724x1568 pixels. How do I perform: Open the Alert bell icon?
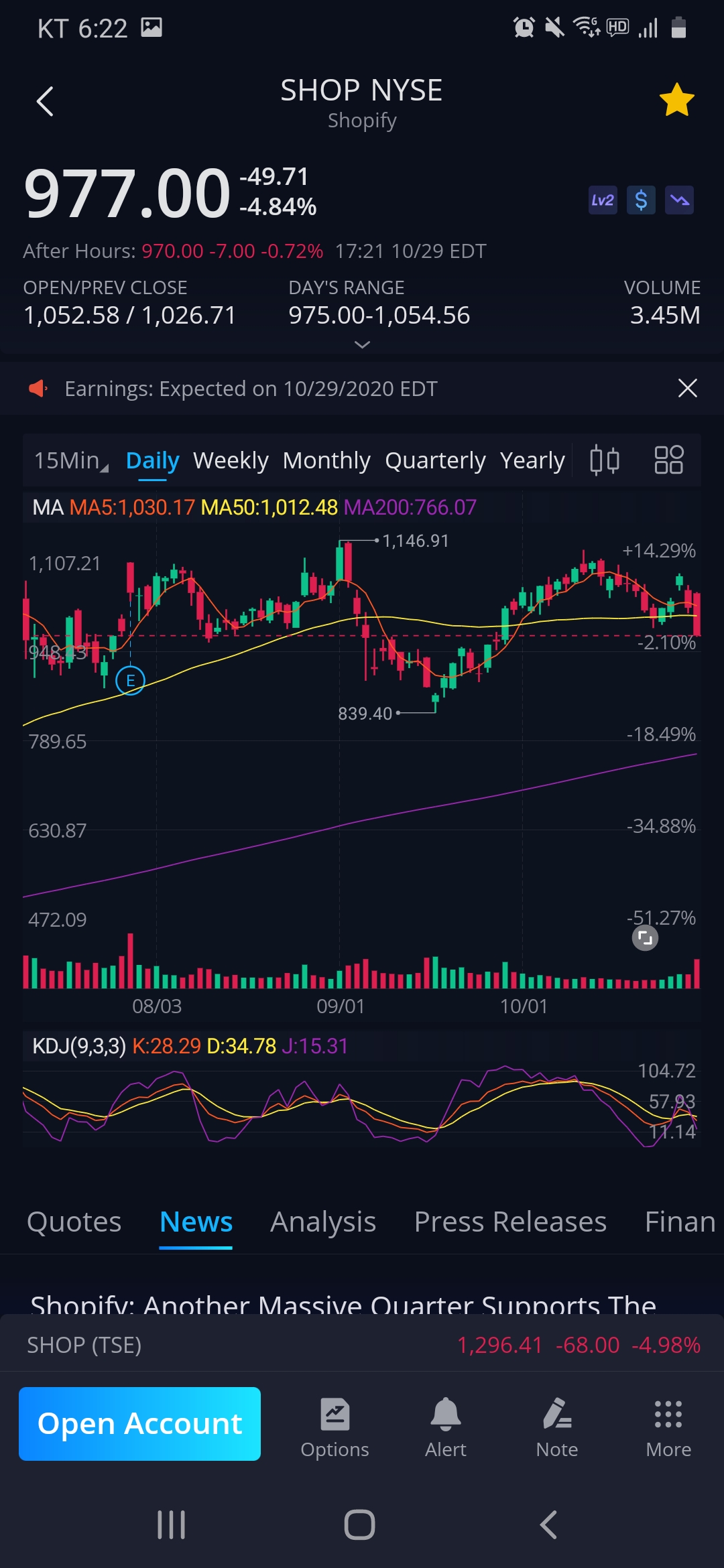445,1427
